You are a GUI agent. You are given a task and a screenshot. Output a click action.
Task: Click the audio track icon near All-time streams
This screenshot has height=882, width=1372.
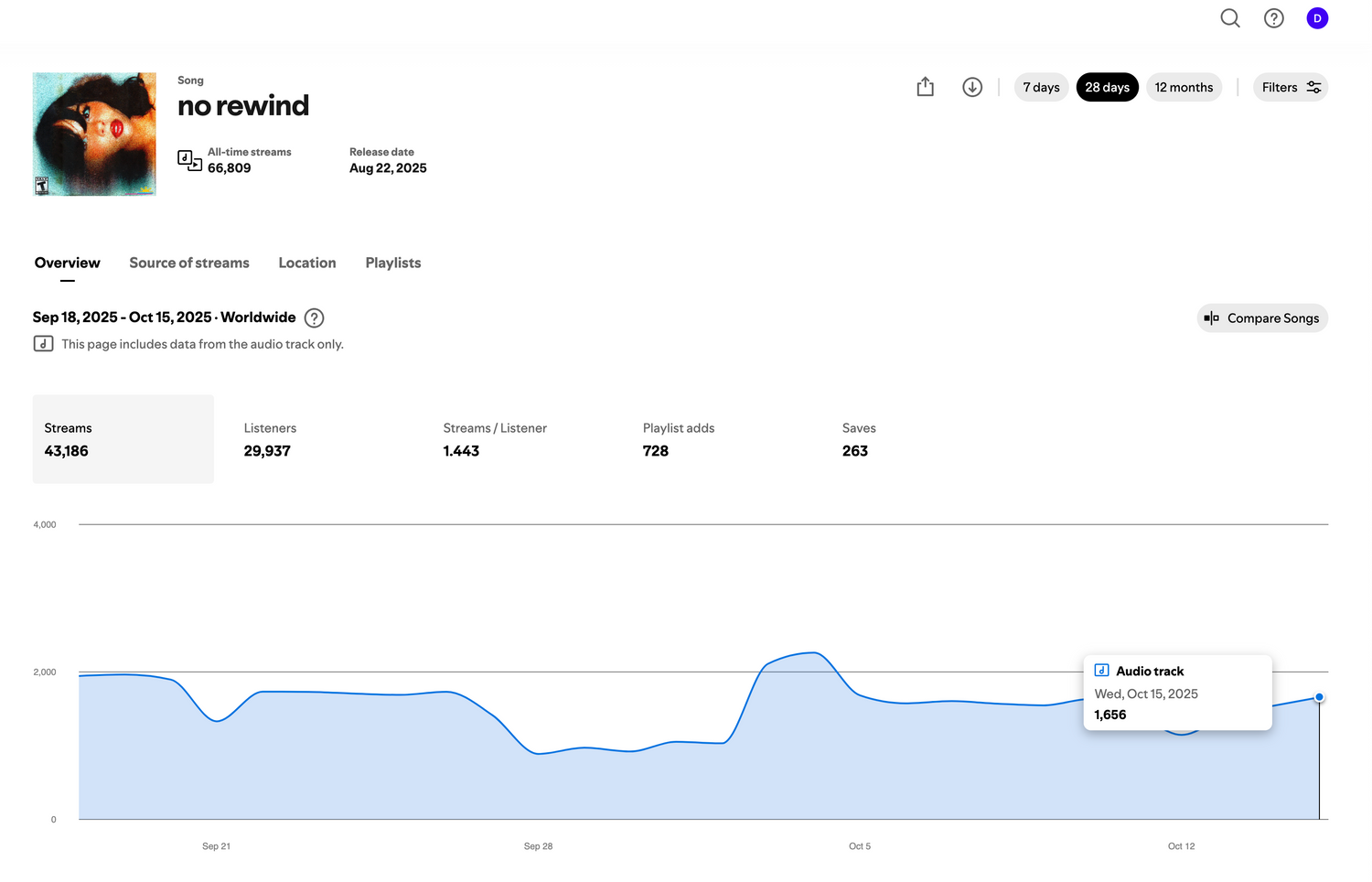point(189,160)
